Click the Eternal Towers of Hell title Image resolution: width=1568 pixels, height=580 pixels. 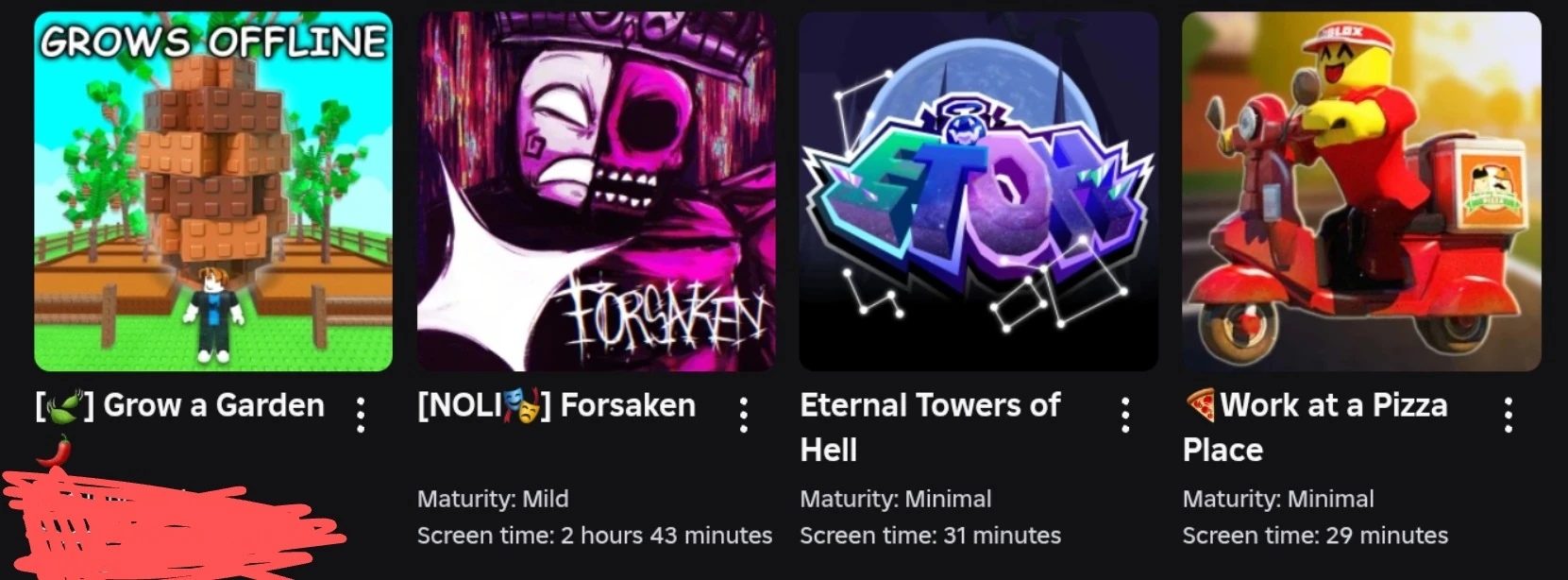click(931, 427)
